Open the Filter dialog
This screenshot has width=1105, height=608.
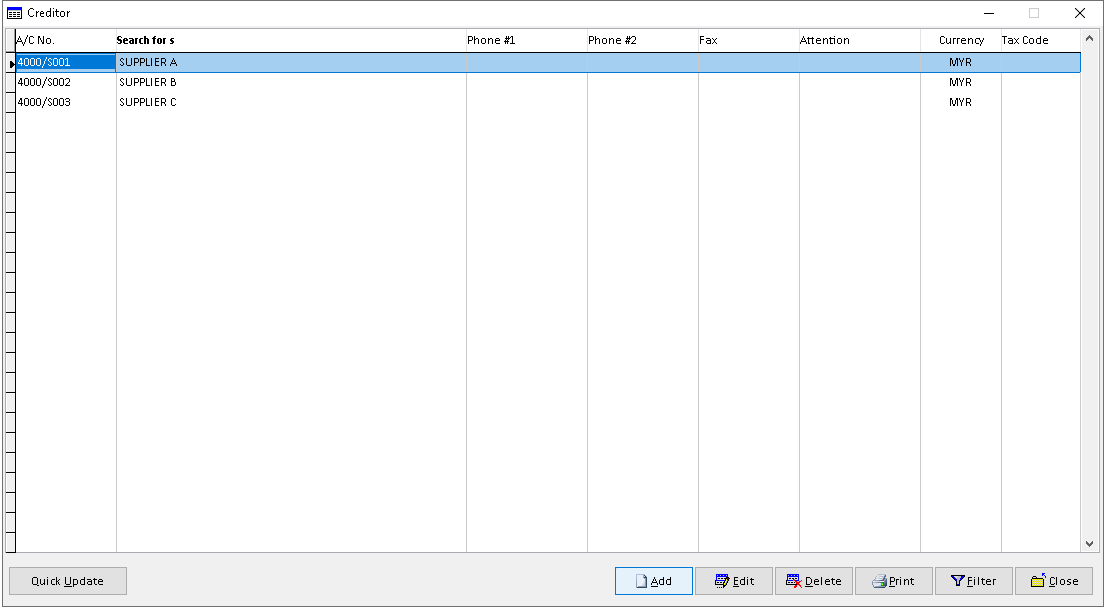pyautogui.click(x=974, y=581)
